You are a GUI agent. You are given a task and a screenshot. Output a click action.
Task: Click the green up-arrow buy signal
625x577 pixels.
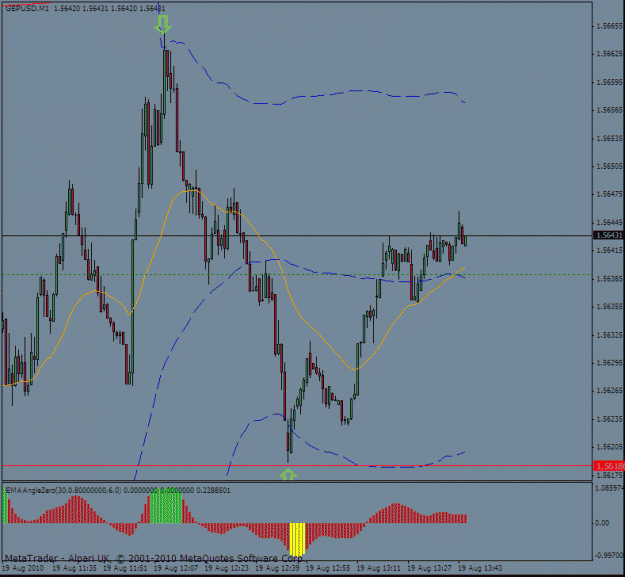click(x=288, y=474)
